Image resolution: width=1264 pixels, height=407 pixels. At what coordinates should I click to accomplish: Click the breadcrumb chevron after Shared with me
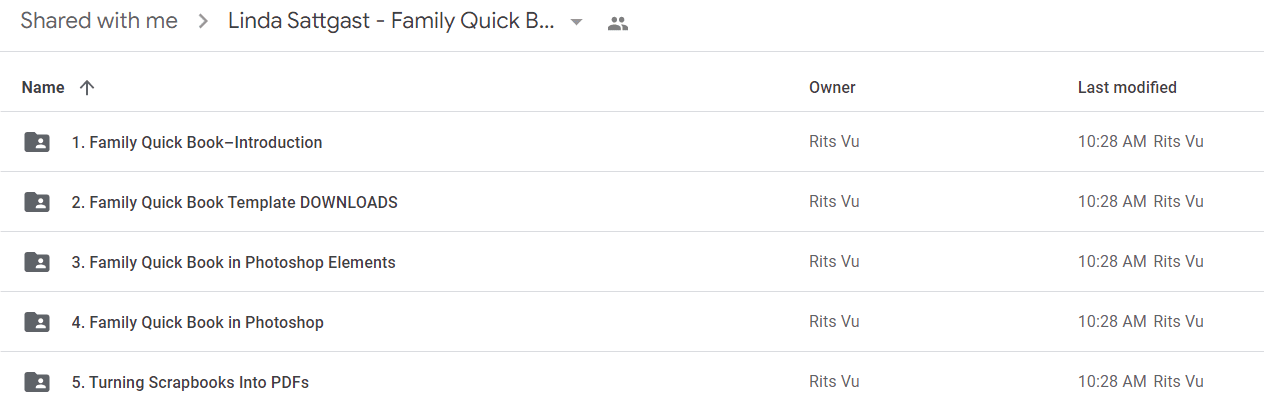pos(203,22)
